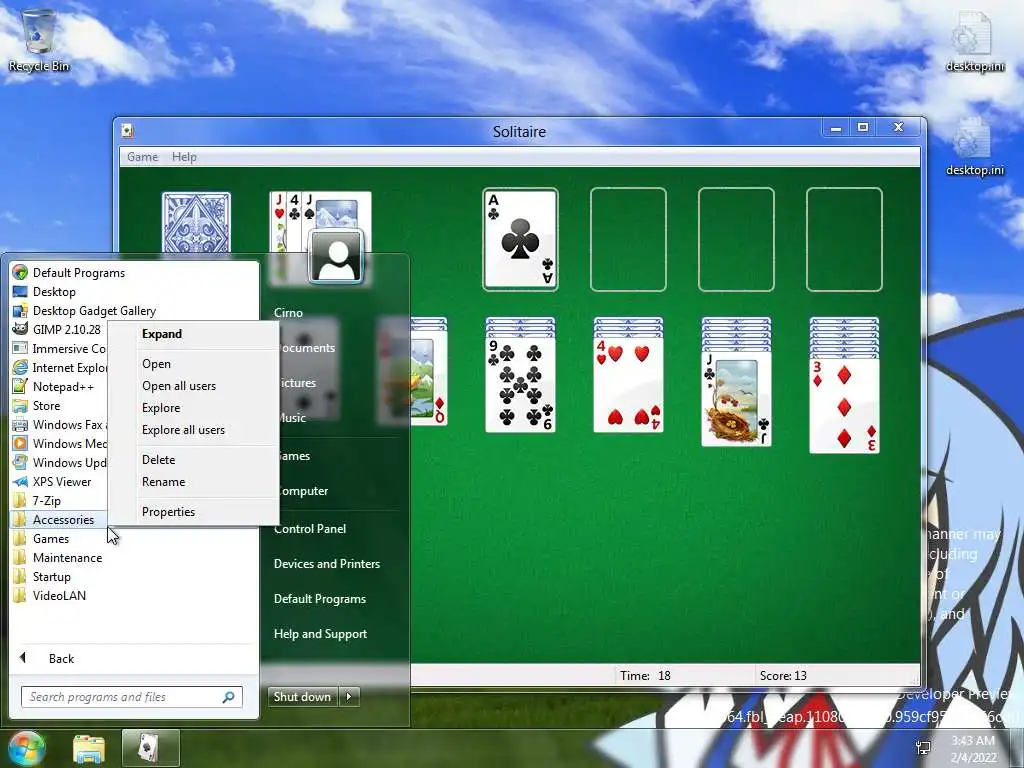
Task: Click the GIMP 2.10.28 mascot icon
Action: click(x=20, y=329)
